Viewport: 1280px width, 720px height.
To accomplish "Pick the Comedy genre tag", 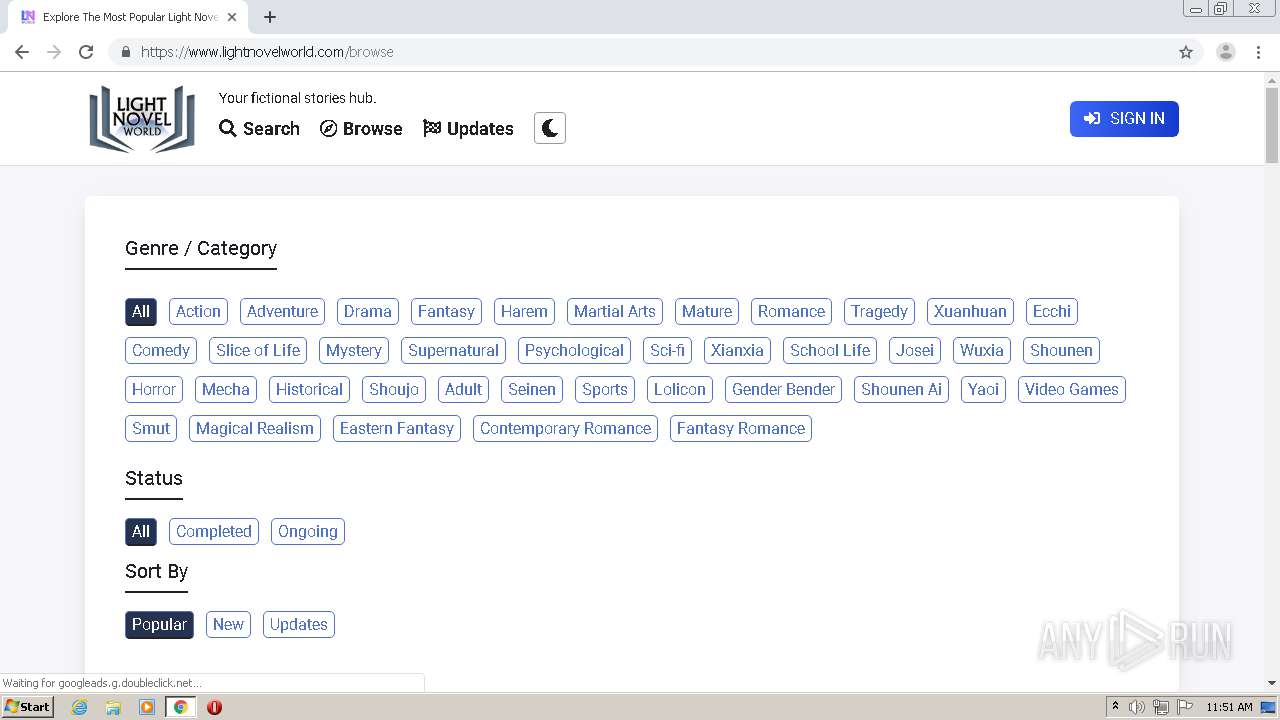I will (161, 350).
